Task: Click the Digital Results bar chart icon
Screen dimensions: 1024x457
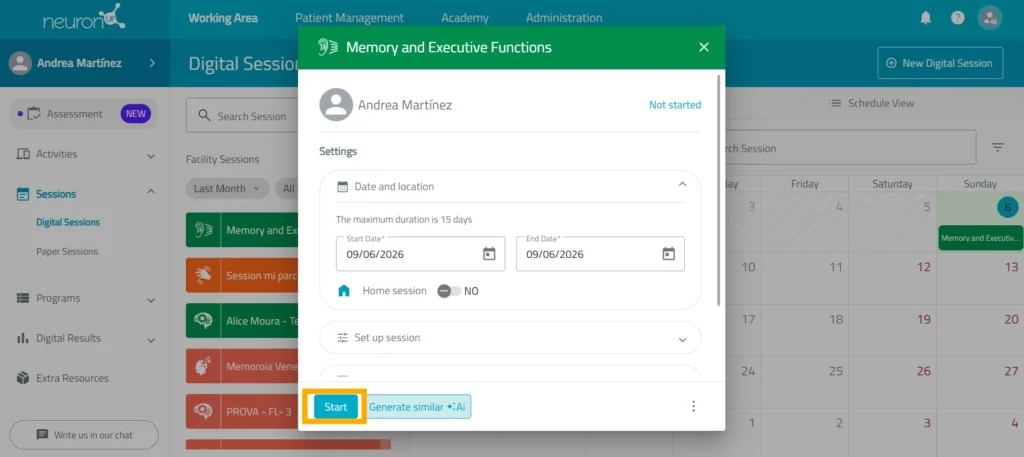Action: pyautogui.click(x=23, y=338)
